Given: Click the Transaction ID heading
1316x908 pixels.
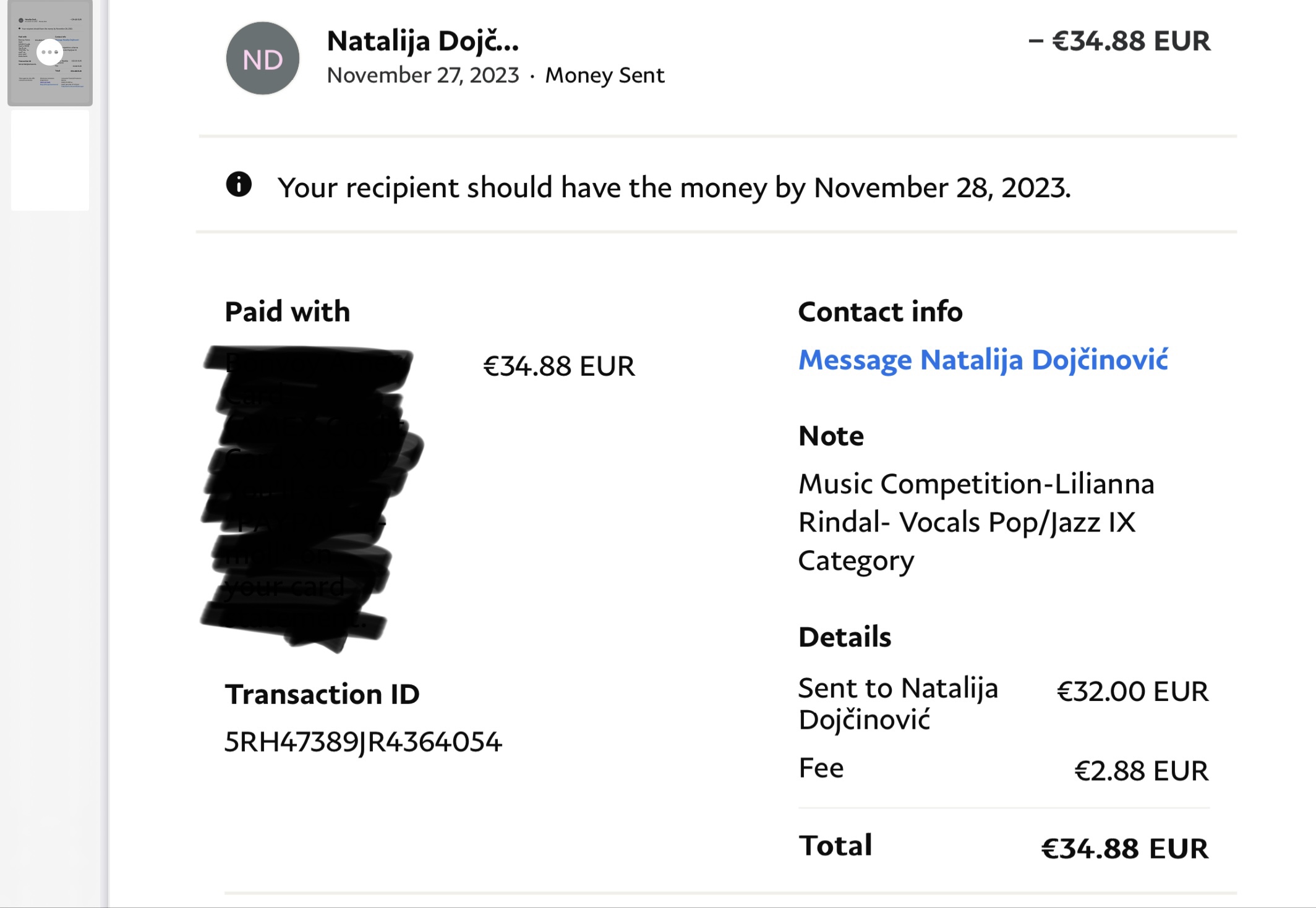Looking at the screenshot, I should (322, 694).
